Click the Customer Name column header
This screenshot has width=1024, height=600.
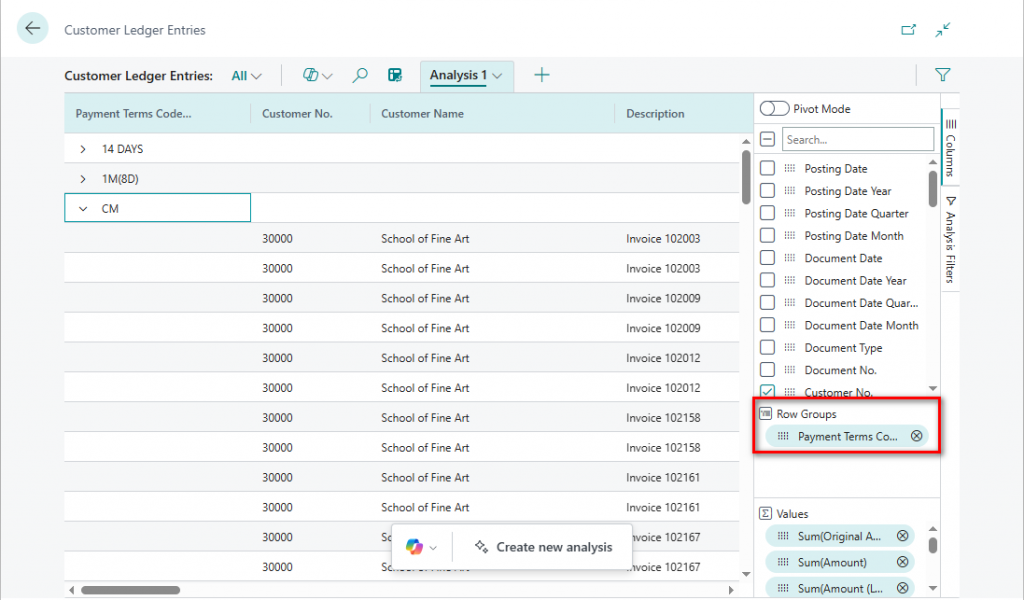pyautogui.click(x=422, y=114)
